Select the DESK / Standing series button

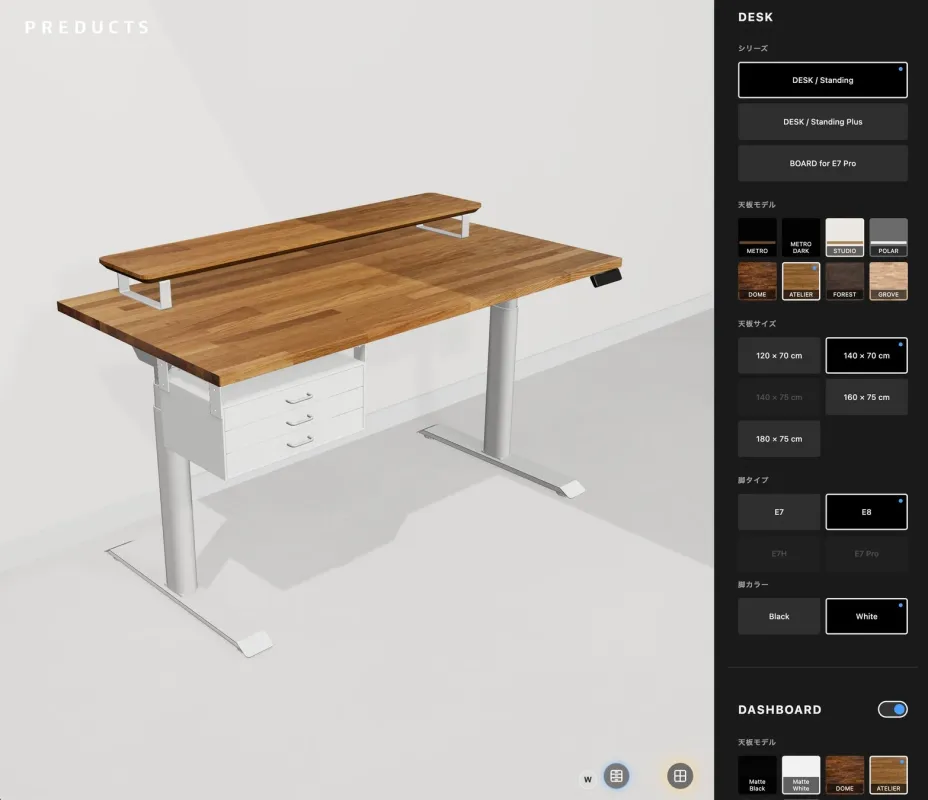822,80
